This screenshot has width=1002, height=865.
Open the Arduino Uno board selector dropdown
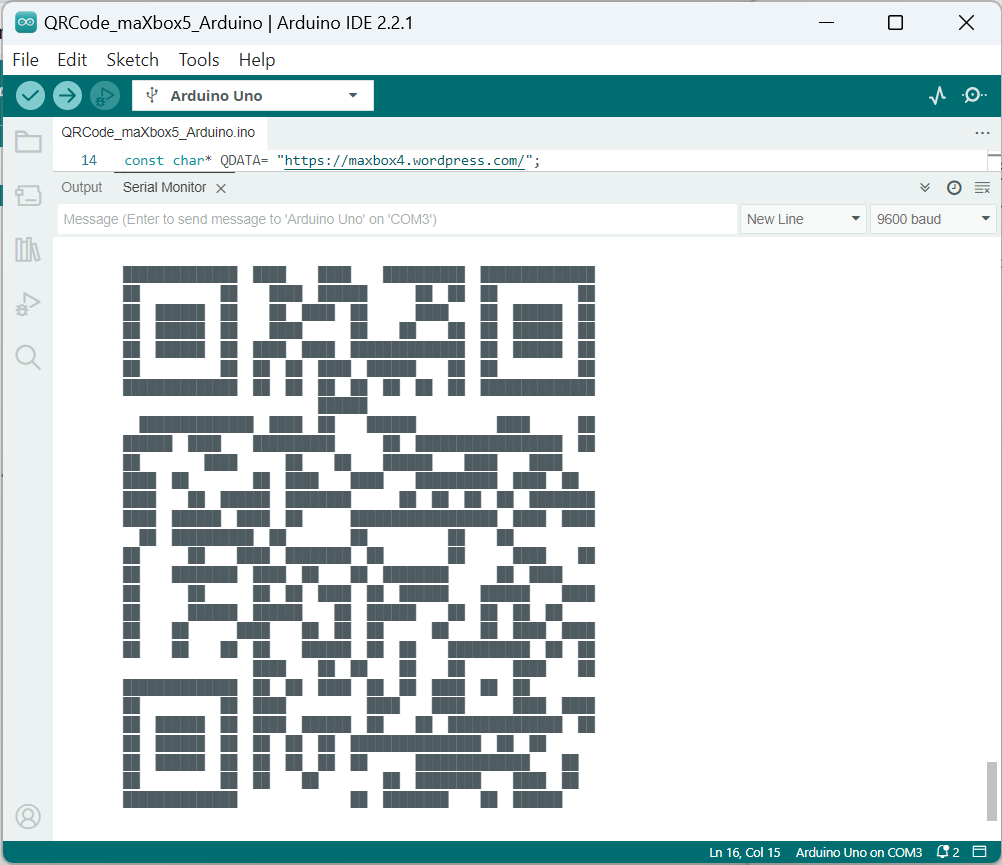coord(253,96)
